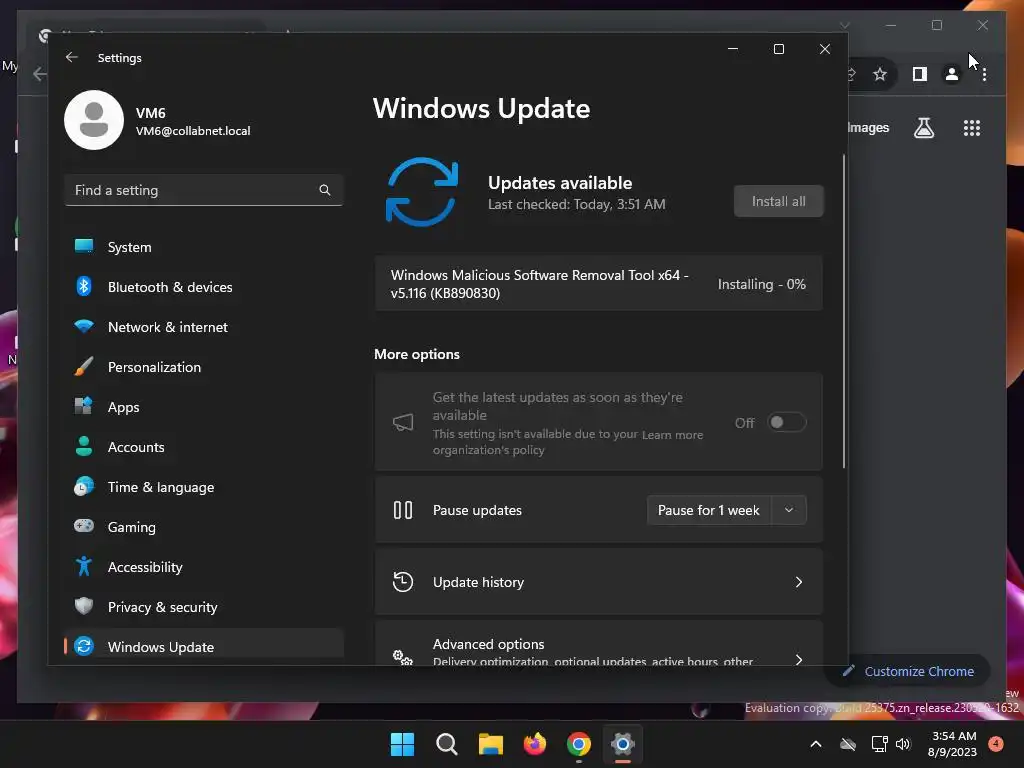
Task: Open File Explorer from taskbar
Action: click(x=491, y=744)
